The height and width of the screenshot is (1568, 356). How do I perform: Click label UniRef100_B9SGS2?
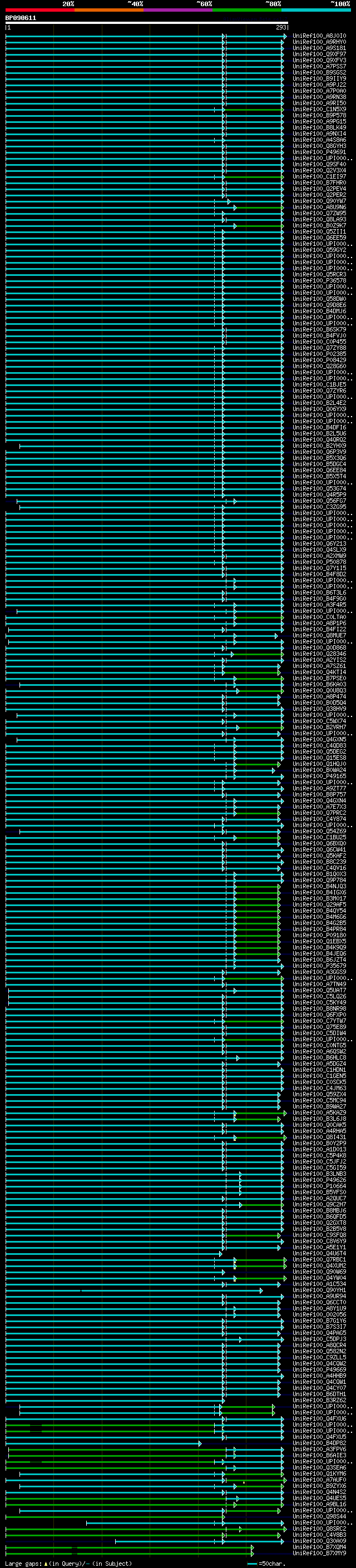[x=319, y=72]
